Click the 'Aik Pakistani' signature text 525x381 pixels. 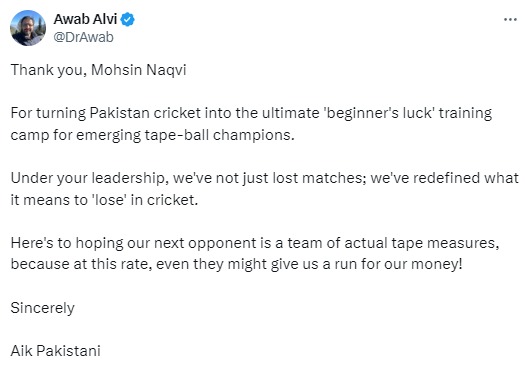[56, 351]
